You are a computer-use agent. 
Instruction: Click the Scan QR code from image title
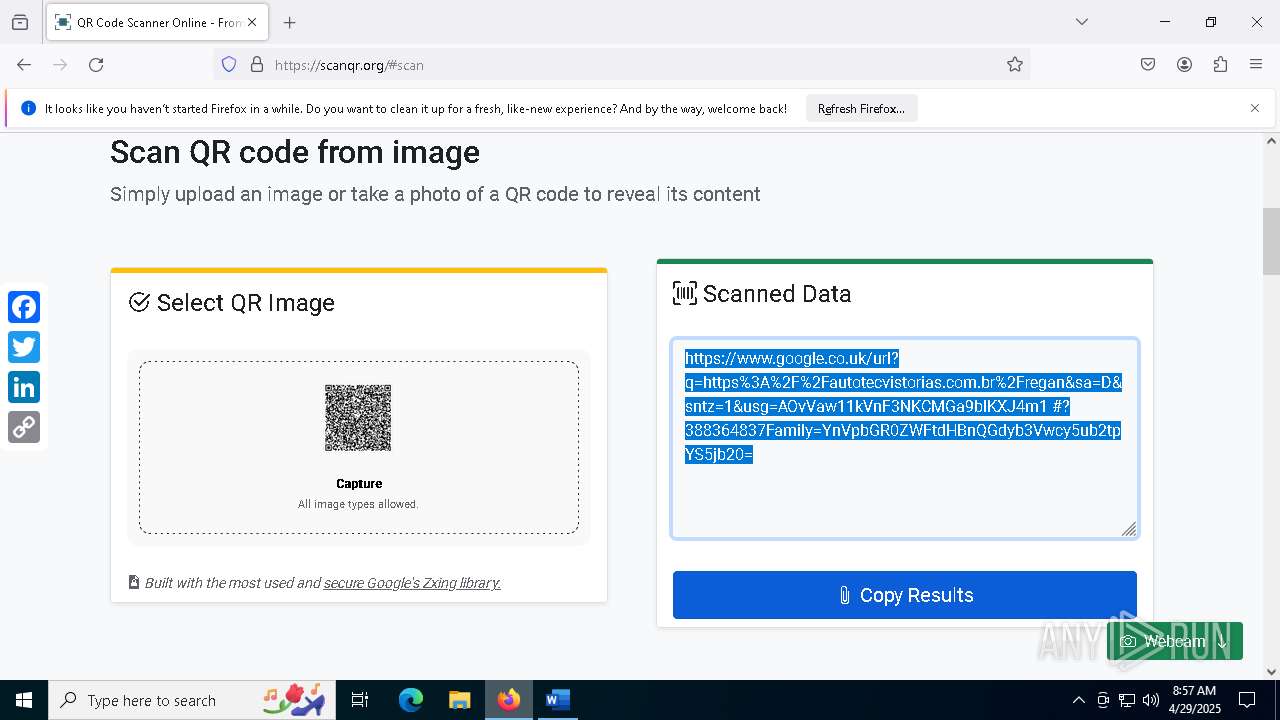pos(295,152)
